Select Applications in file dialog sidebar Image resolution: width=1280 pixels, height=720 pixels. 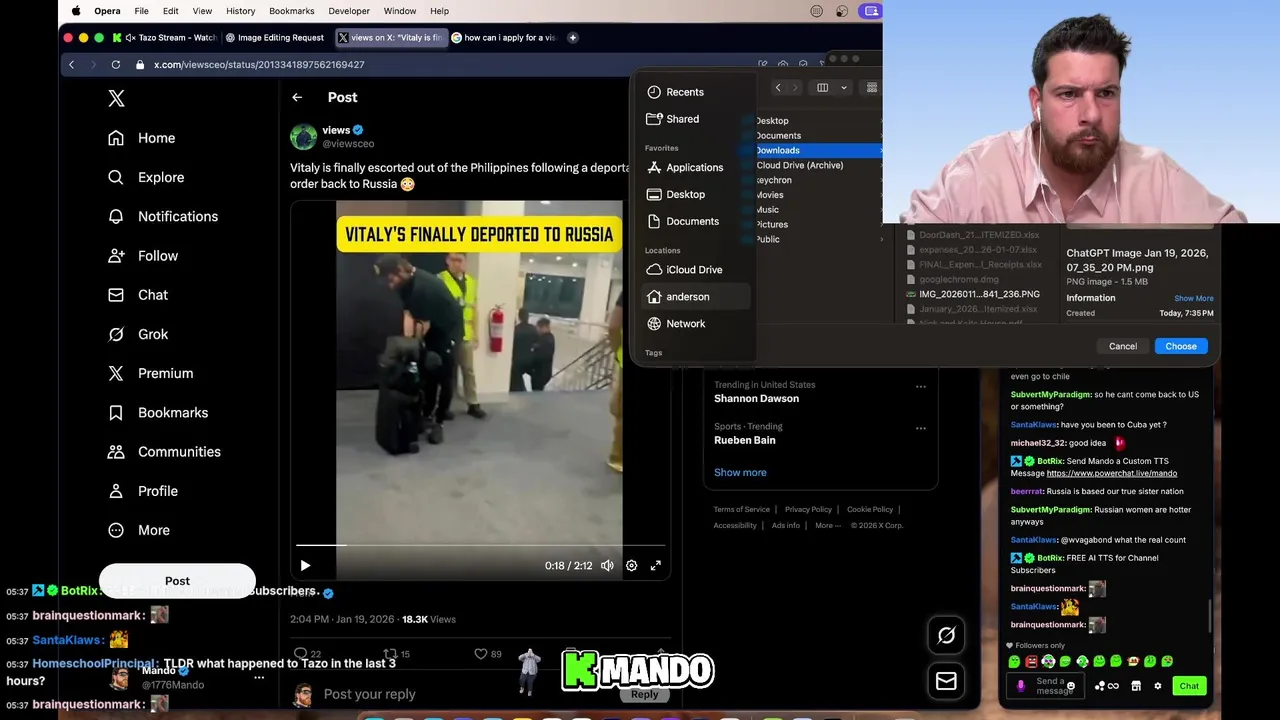pos(685,168)
